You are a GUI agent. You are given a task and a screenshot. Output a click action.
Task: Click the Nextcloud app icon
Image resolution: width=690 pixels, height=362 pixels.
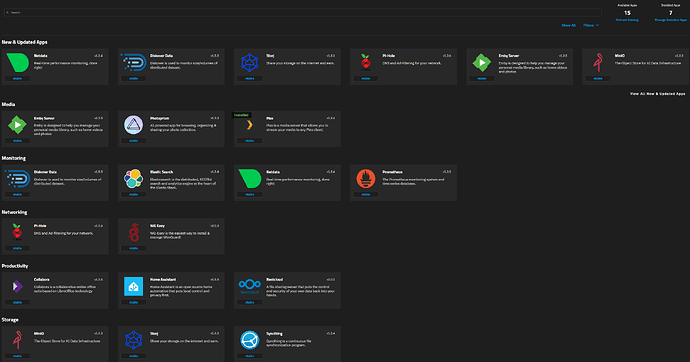pyautogui.click(x=250, y=286)
